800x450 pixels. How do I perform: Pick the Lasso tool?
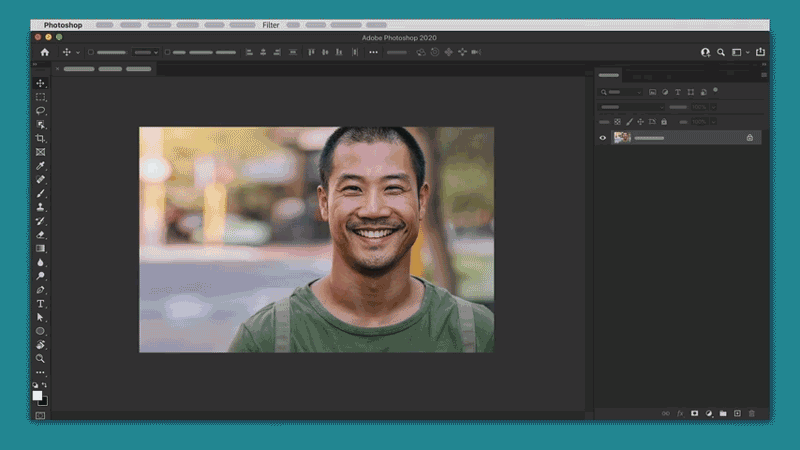(41, 111)
